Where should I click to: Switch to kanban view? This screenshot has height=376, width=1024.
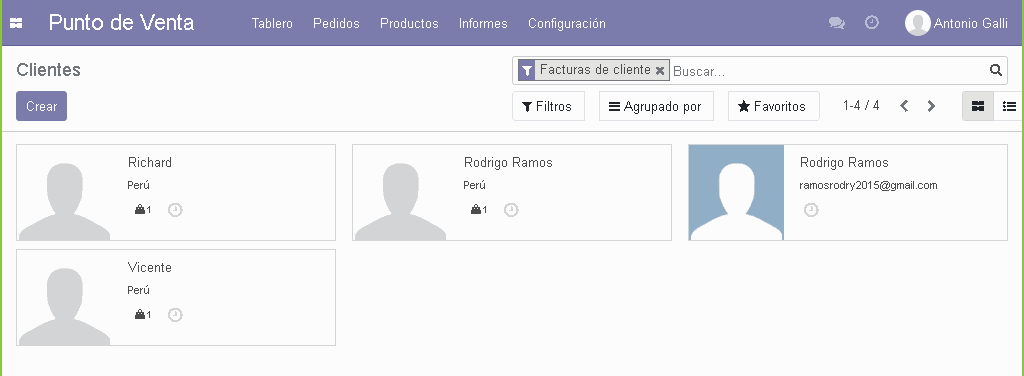(978, 106)
